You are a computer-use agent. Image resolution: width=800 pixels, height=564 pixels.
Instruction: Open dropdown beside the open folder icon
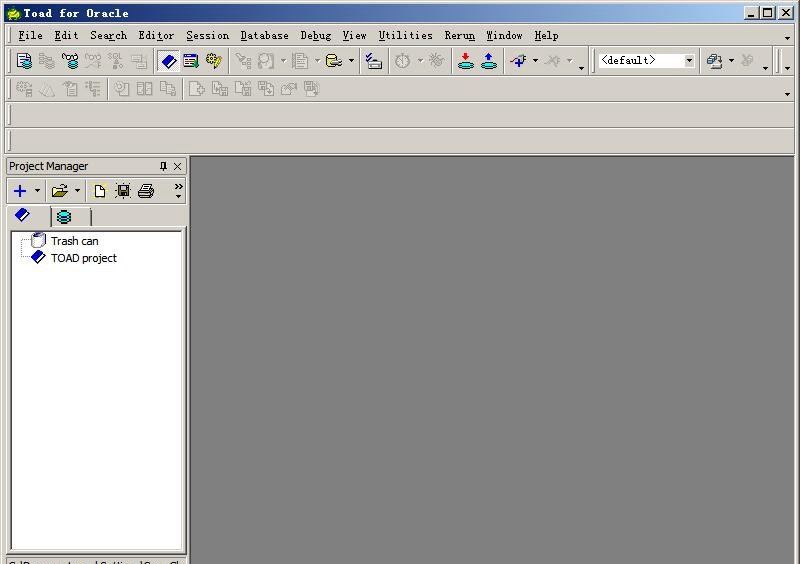click(x=77, y=191)
